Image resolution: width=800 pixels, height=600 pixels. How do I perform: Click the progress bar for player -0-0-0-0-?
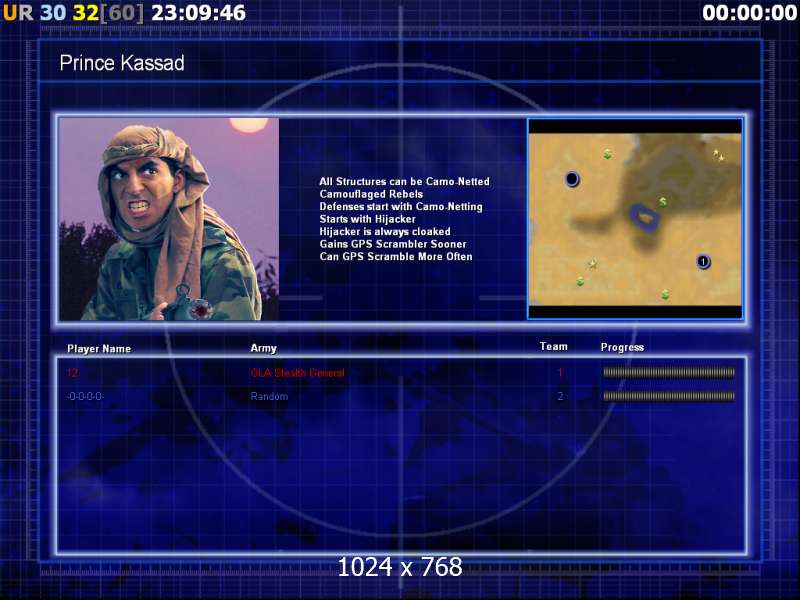(x=669, y=396)
